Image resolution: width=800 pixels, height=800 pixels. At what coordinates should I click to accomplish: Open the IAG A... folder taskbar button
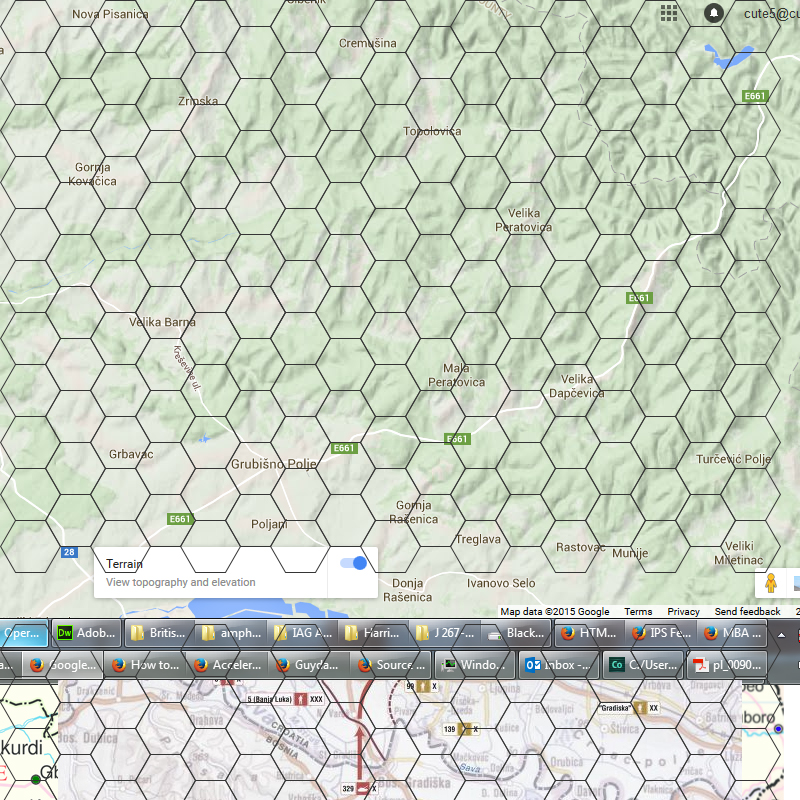(303, 633)
